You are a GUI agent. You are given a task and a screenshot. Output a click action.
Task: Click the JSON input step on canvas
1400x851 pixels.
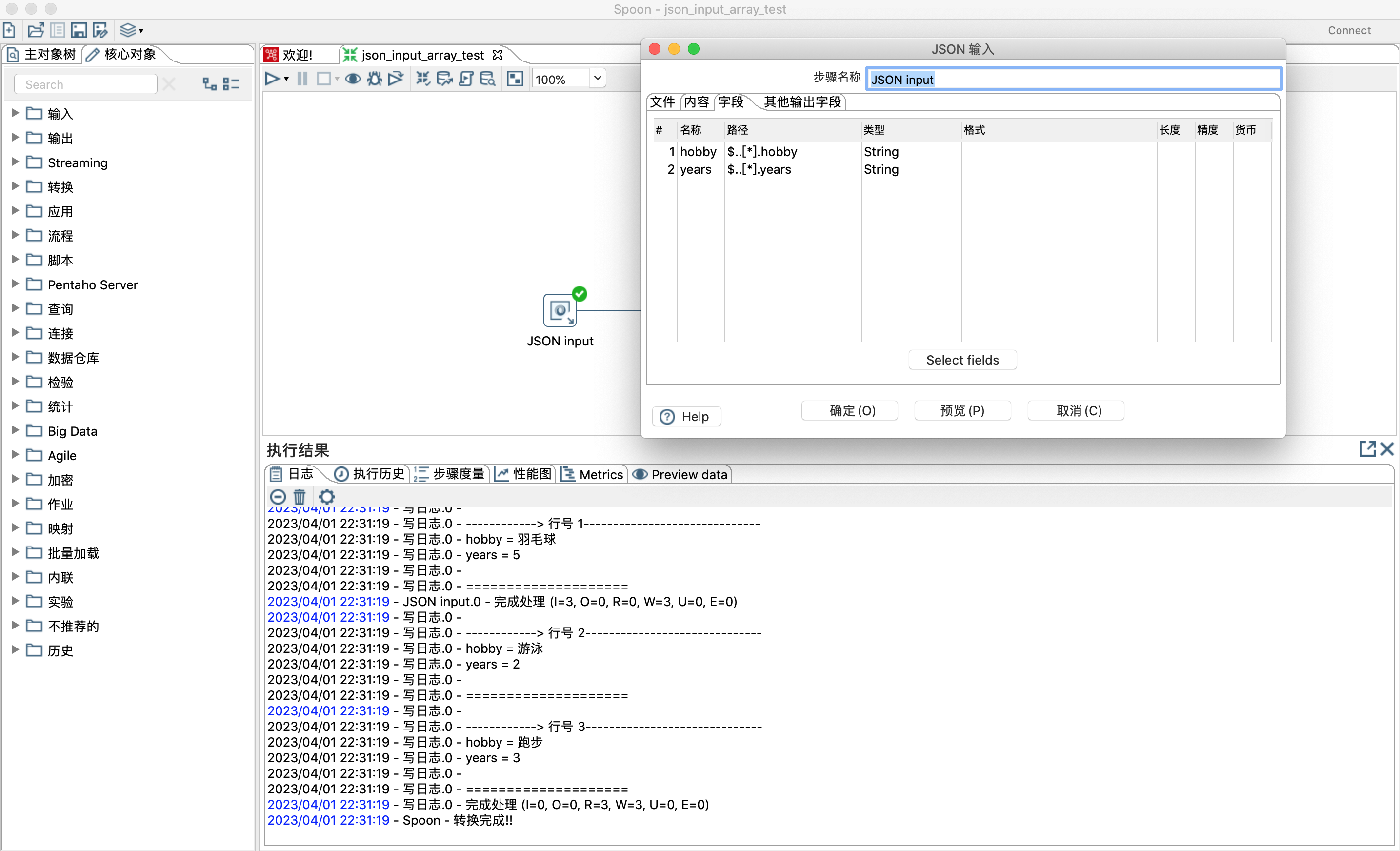pos(559,311)
